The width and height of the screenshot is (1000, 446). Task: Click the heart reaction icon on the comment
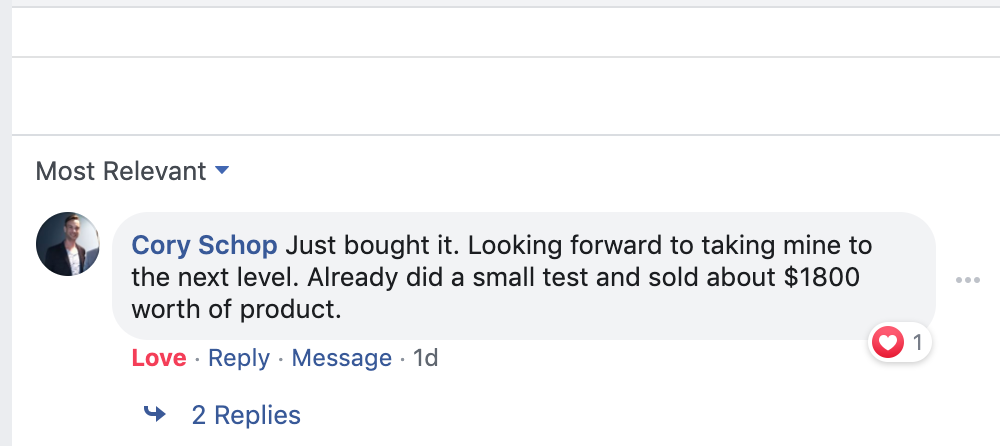pyautogui.click(x=887, y=344)
